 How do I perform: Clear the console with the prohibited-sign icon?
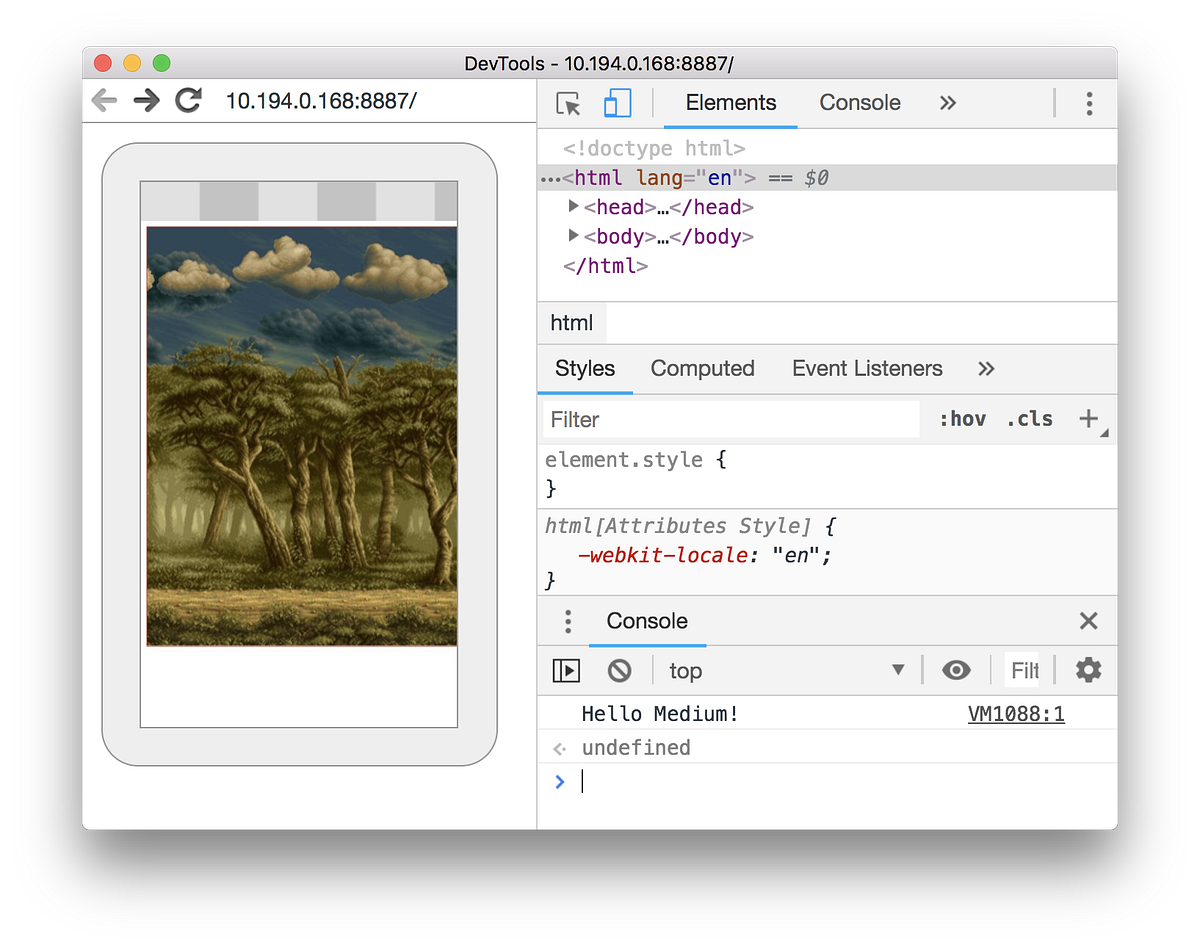point(619,670)
